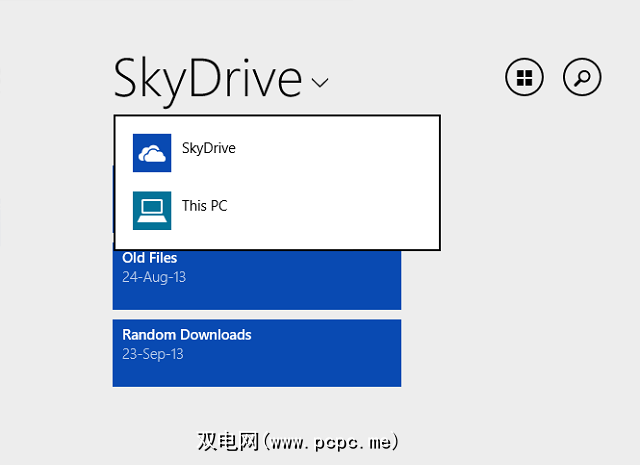Click the 23-Sep-13 date label
Screen dimensions: 640x465
point(155,353)
